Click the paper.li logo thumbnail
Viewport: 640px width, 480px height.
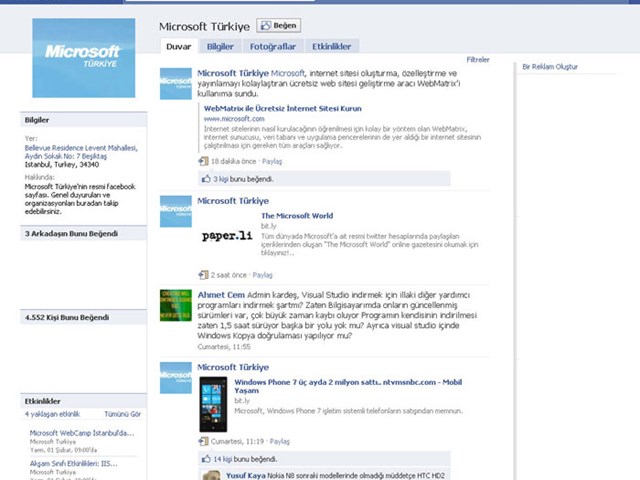(227, 236)
